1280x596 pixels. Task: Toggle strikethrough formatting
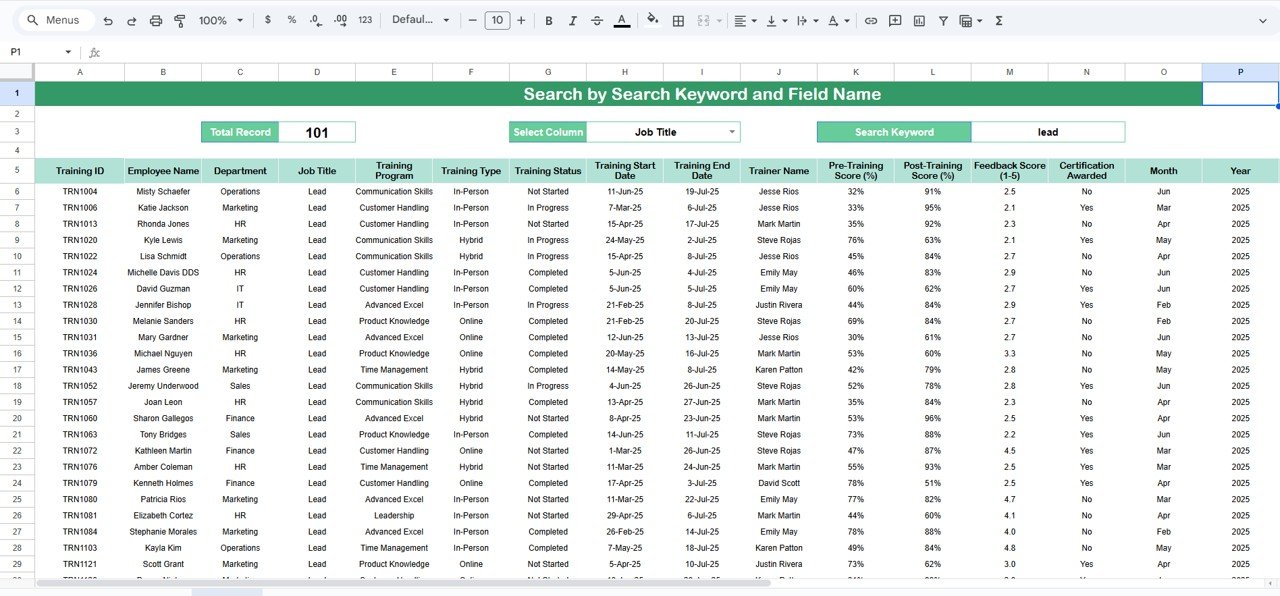(x=597, y=20)
